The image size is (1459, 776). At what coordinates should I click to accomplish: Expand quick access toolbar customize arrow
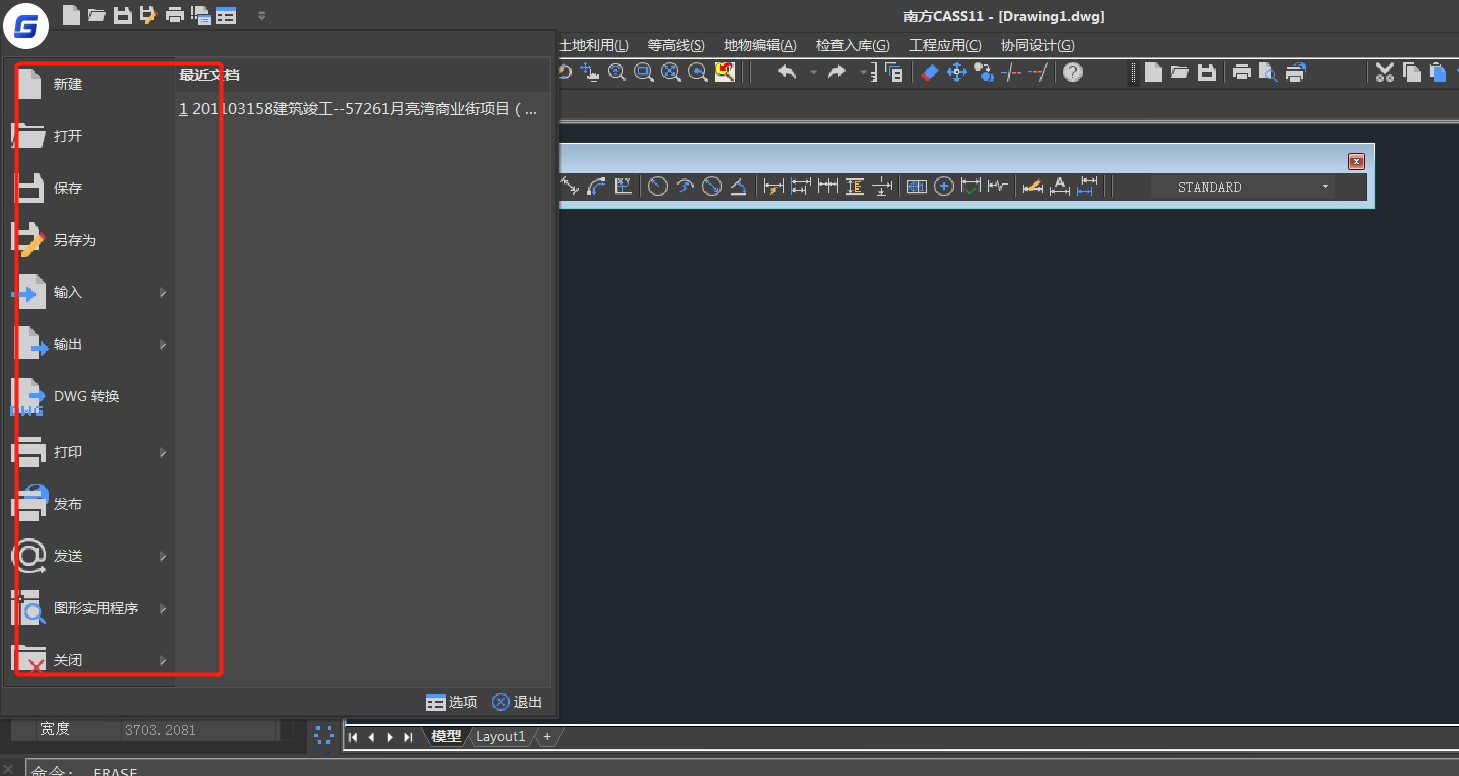pos(261,15)
